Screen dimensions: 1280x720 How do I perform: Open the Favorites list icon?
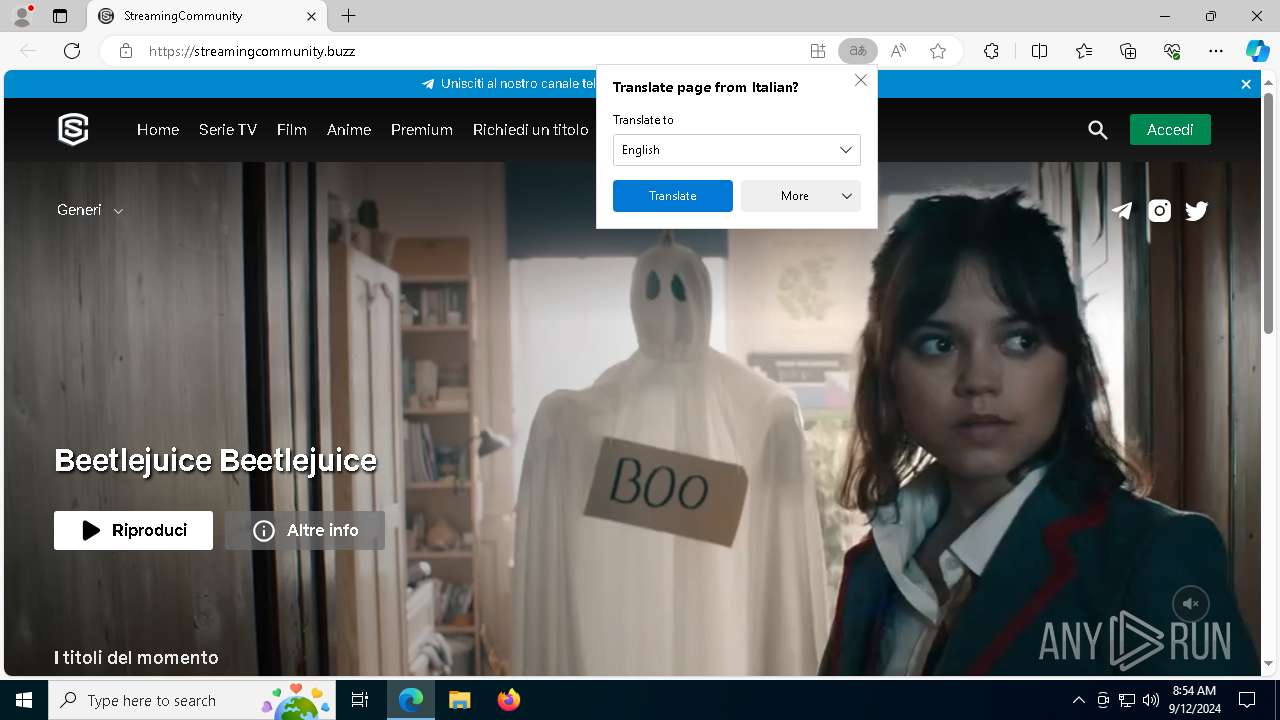[1084, 51]
